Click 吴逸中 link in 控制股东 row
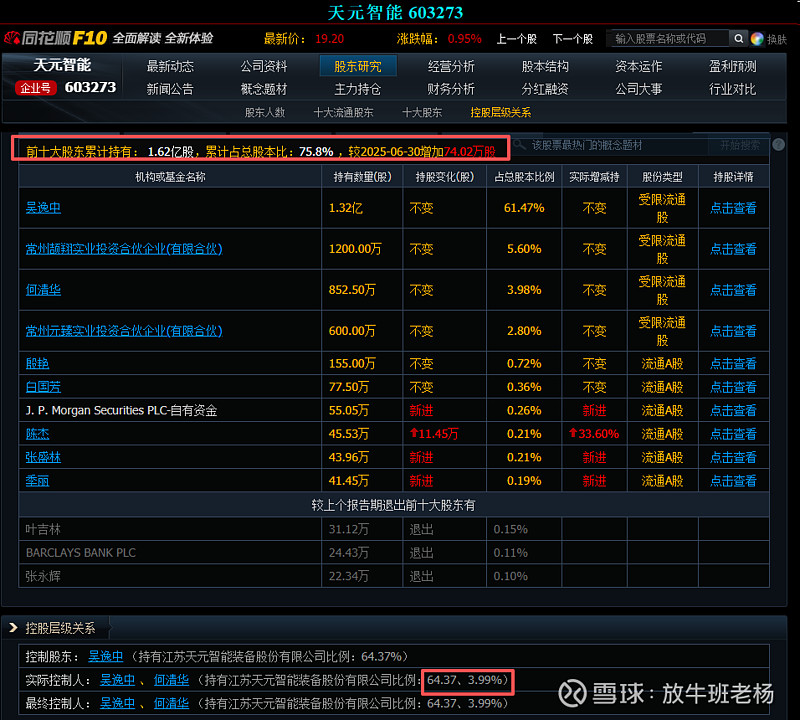This screenshot has height=720, width=800. point(106,656)
